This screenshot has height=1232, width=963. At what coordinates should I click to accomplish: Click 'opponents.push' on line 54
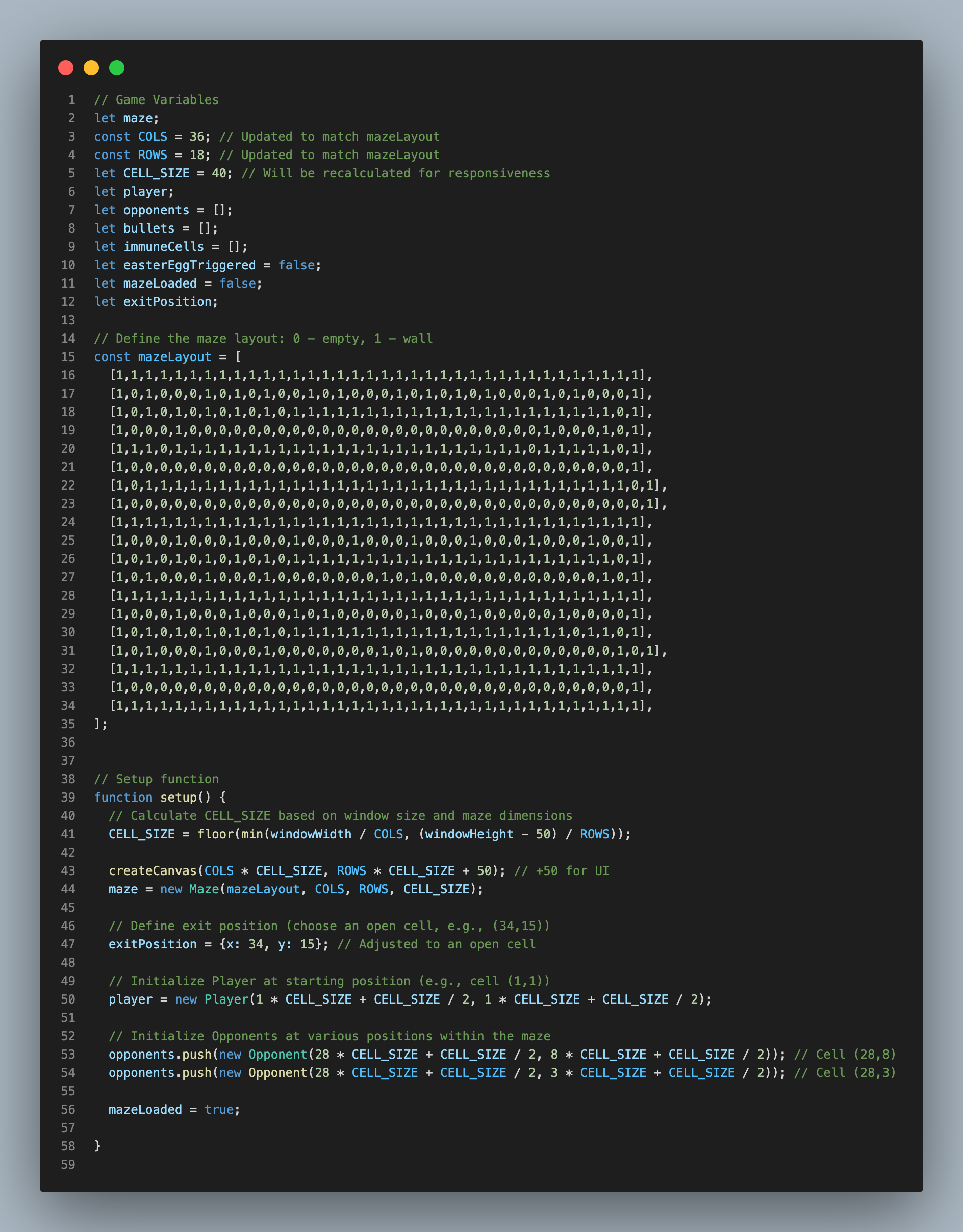pyautogui.click(x=160, y=1073)
